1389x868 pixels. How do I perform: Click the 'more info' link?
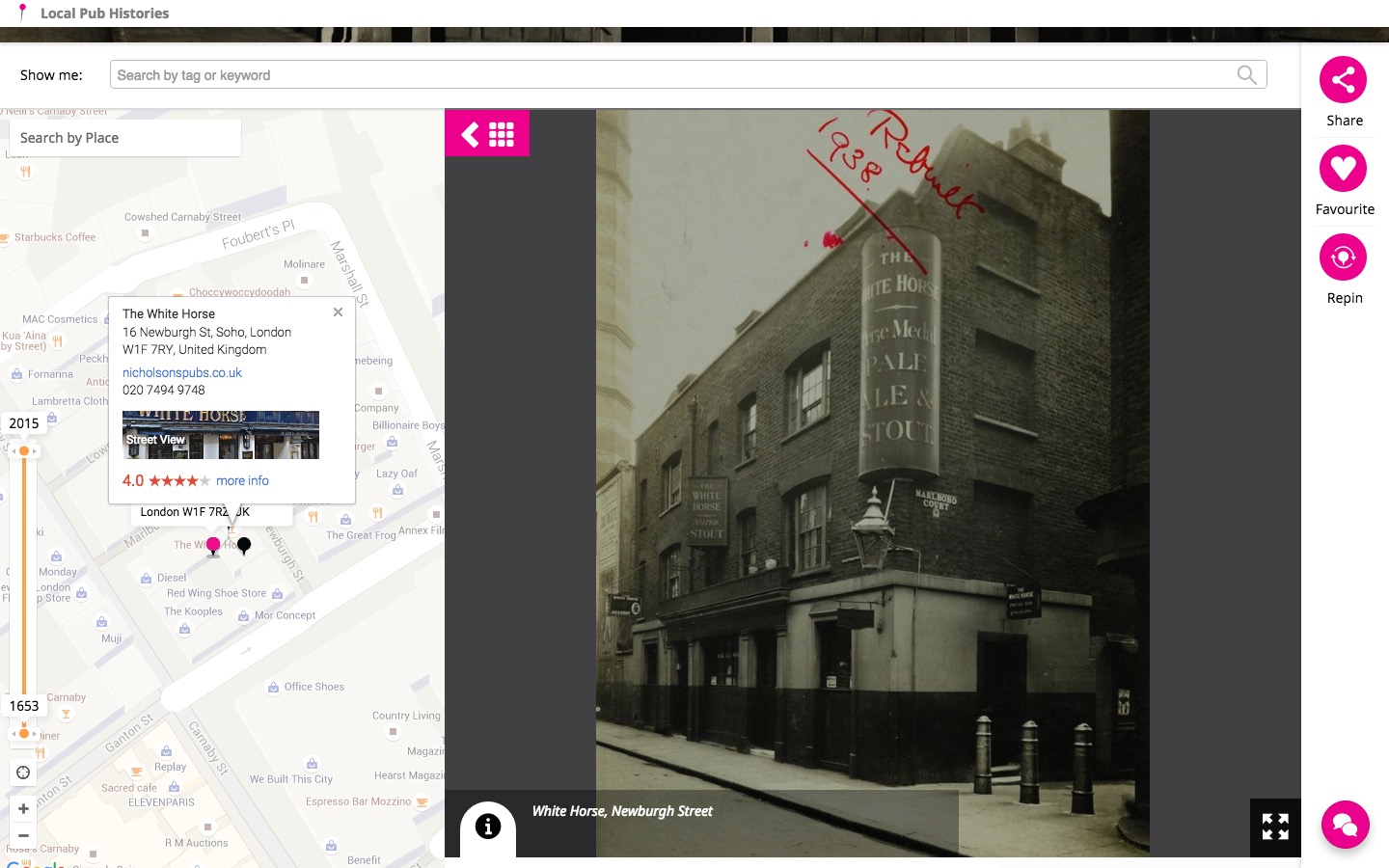click(x=242, y=480)
